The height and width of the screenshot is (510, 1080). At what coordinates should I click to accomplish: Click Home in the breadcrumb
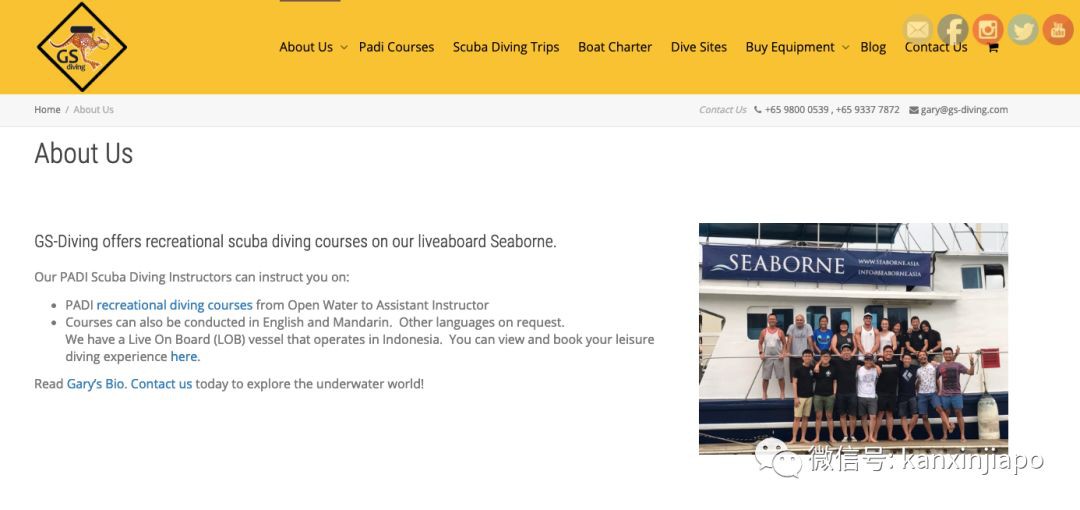[x=47, y=110]
